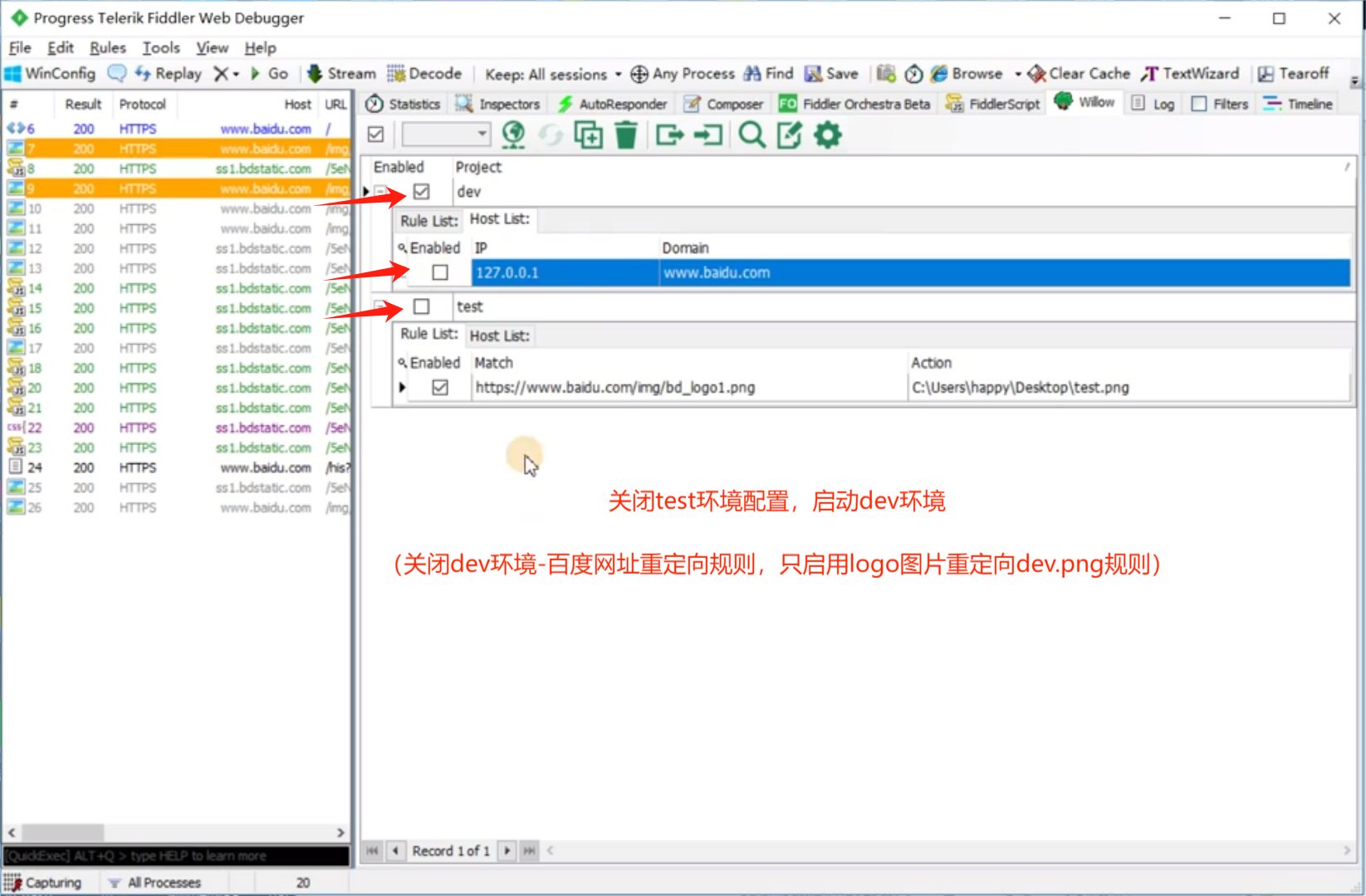Click the www.baidu.com Domain cell
This screenshot has width=1366, height=896.
(1004, 272)
